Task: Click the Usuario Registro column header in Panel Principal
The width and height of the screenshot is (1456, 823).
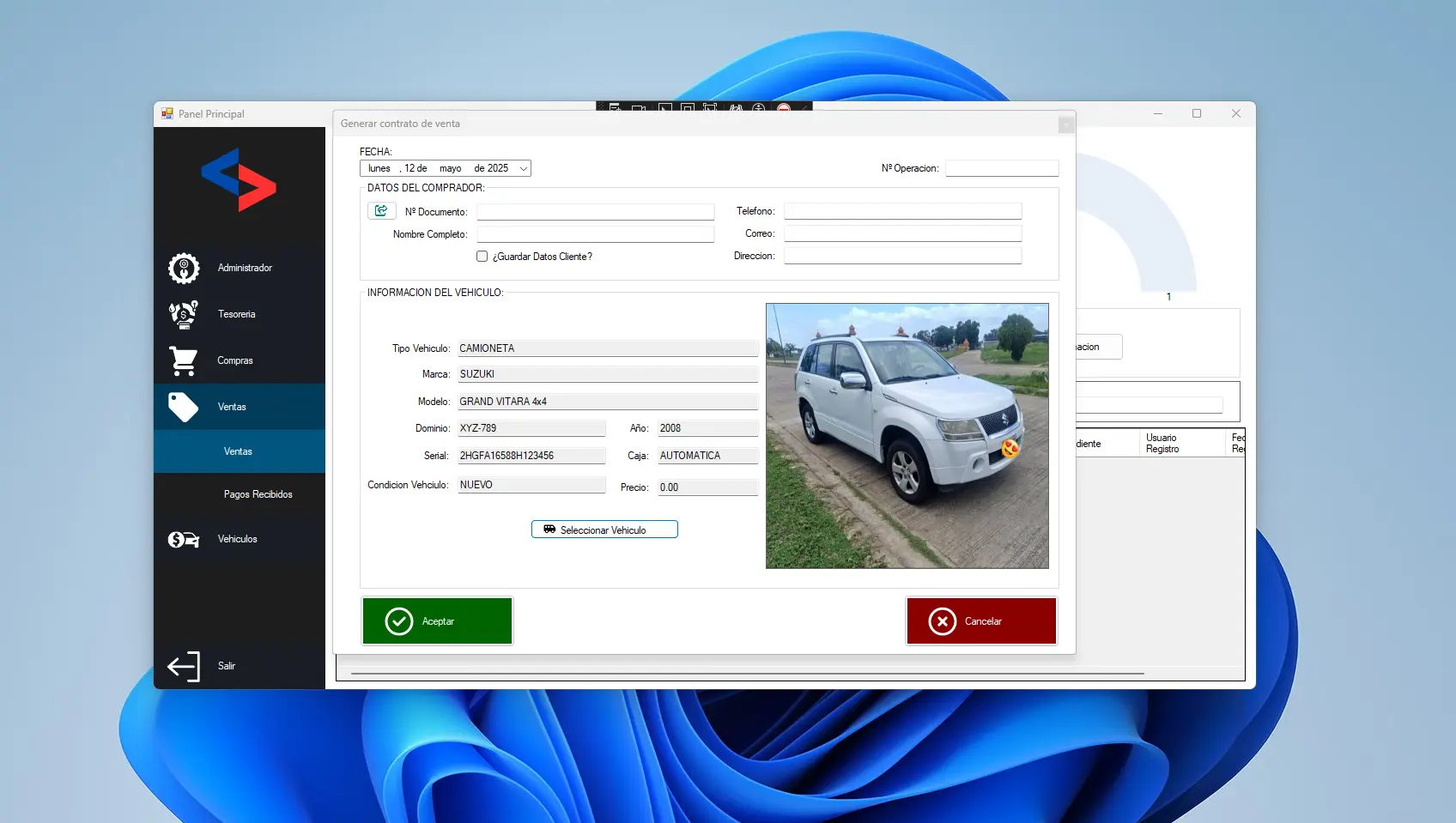Action: (1182, 443)
